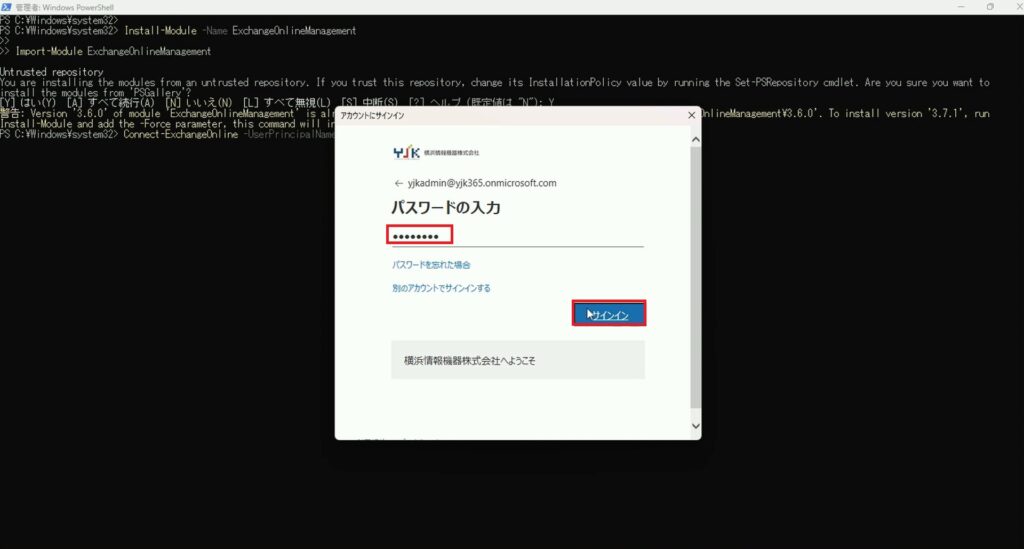The image size is (1024, 549).
Task: Click the blue サインイン button
Action: click(609, 314)
